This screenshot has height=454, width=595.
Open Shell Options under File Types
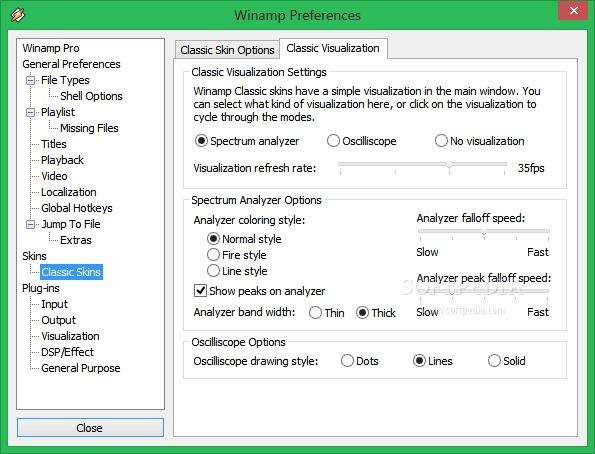[91, 96]
